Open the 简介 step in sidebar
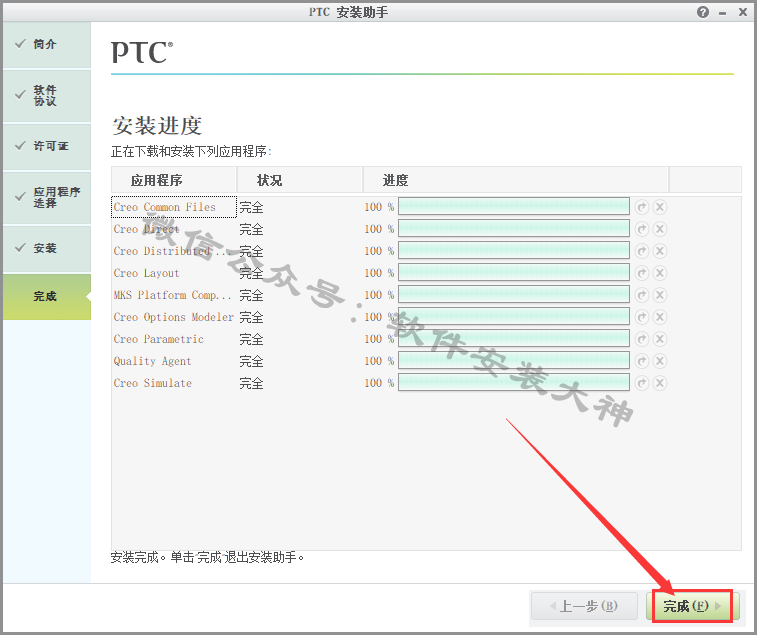Viewport: 757px width, 635px height. pos(47,44)
